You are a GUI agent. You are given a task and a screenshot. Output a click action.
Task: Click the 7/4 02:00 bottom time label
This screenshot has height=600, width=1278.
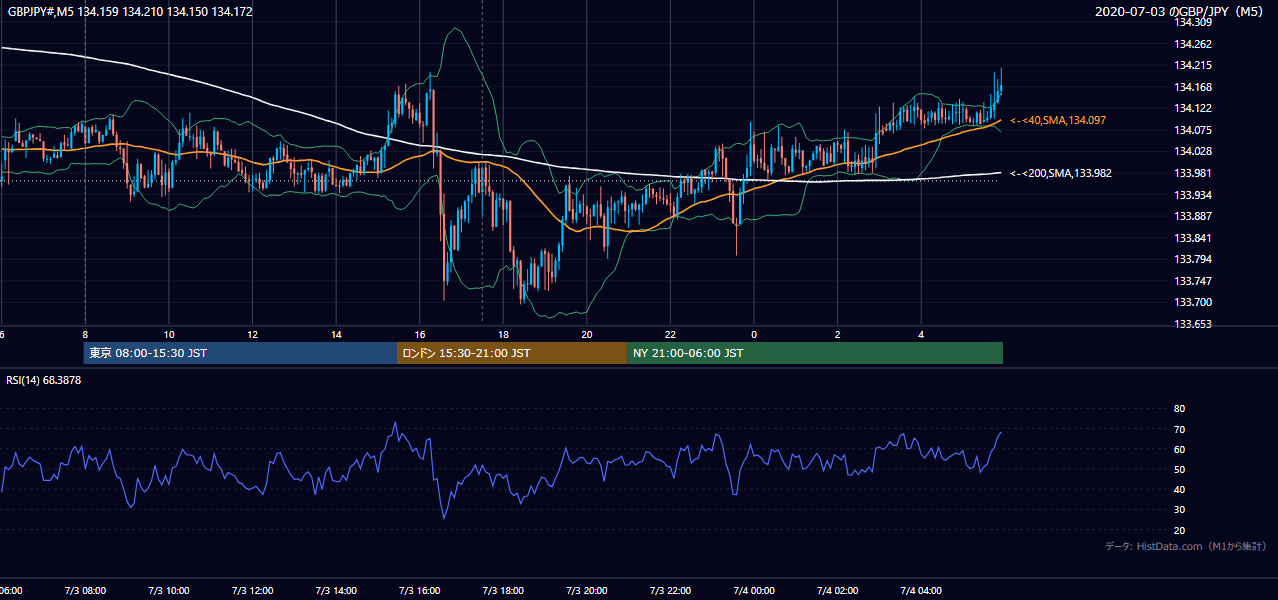coord(837,591)
